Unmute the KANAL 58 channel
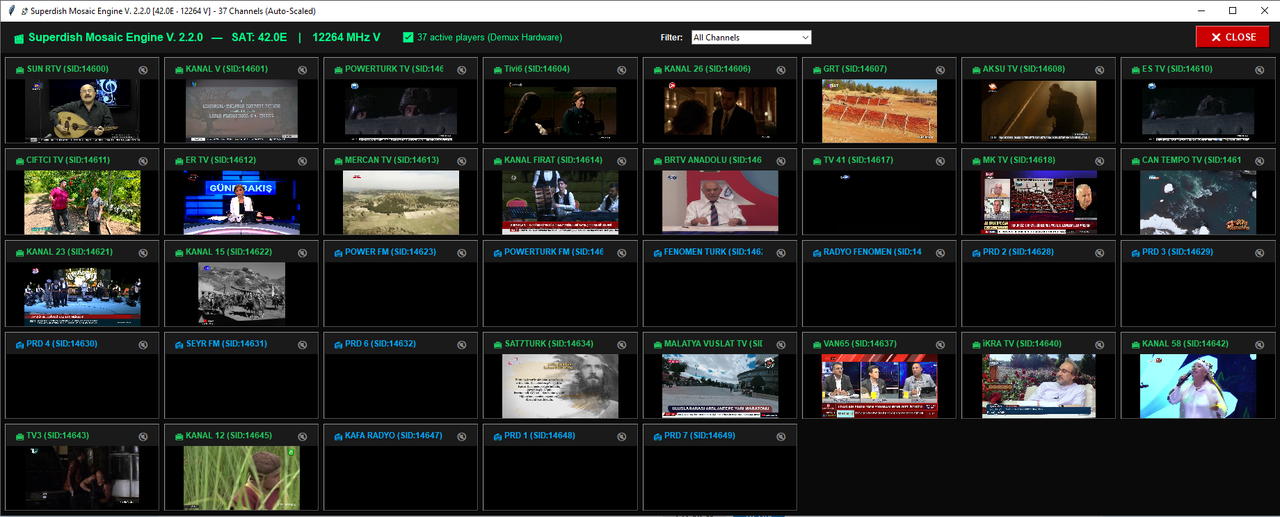Image resolution: width=1280 pixels, height=517 pixels. pyautogui.click(x=1259, y=344)
